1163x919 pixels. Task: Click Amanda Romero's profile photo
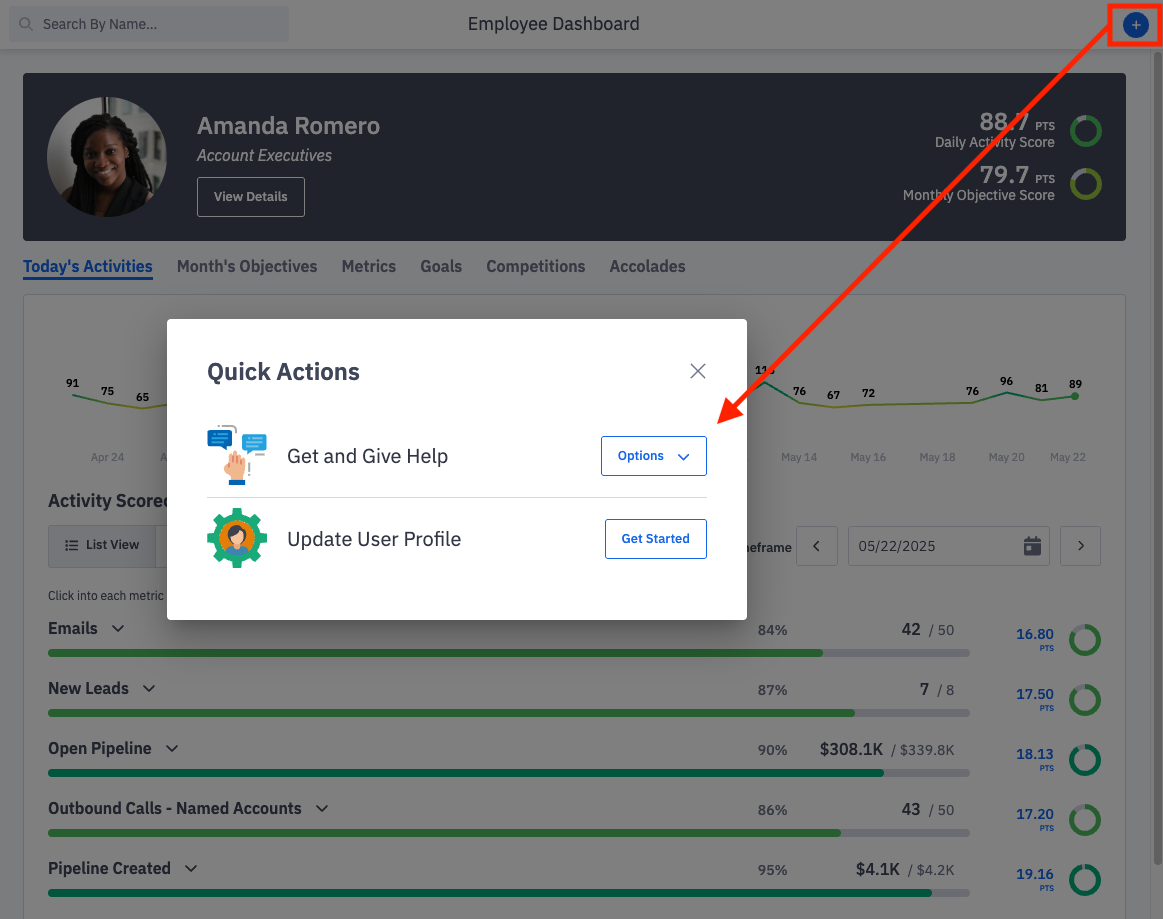(107, 157)
